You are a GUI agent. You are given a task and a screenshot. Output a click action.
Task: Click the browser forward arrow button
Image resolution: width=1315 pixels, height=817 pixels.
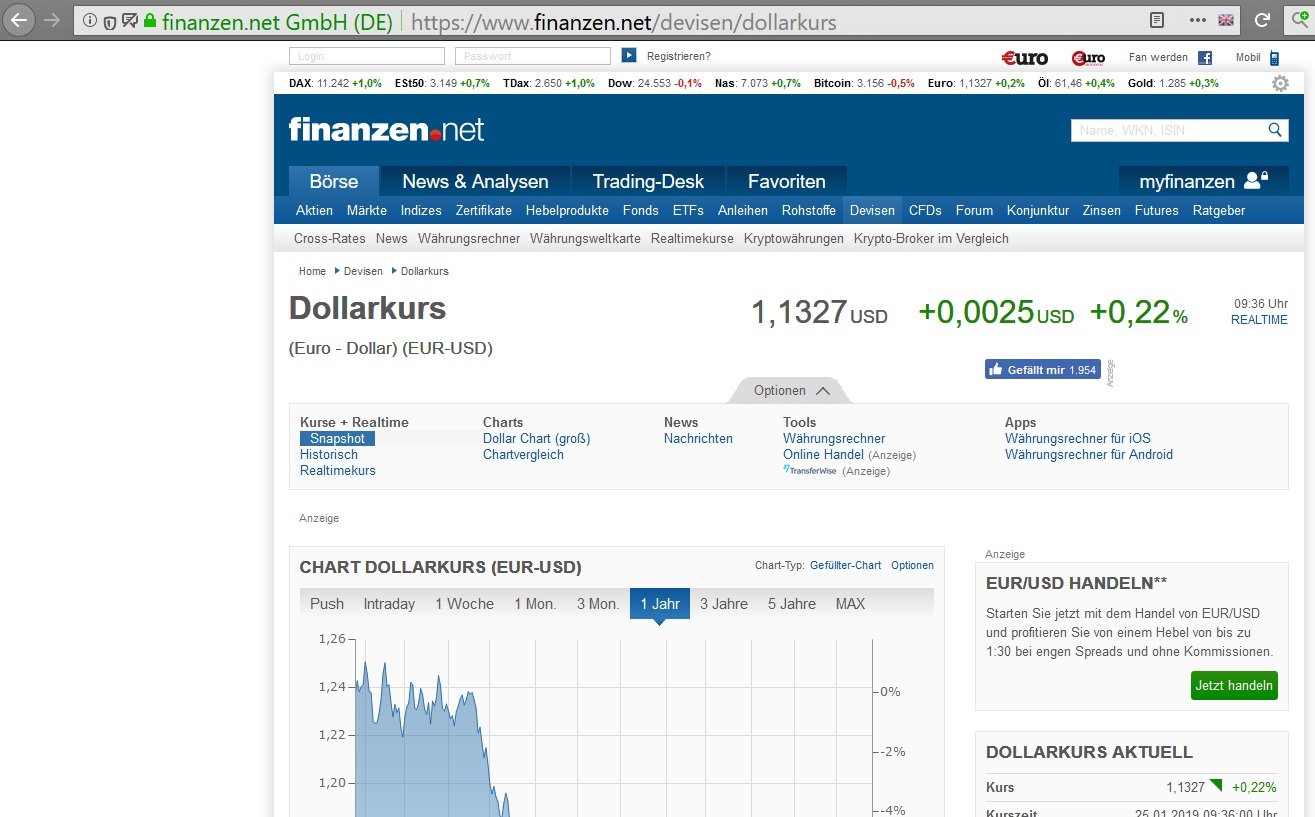[52, 20]
